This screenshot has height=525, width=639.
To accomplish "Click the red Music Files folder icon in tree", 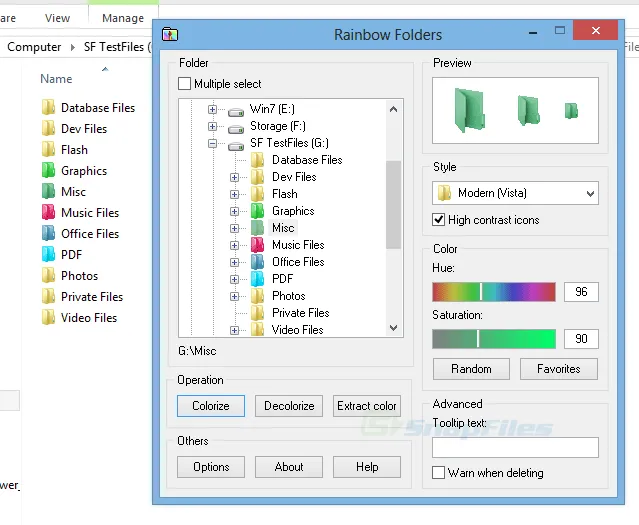I will click(x=257, y=245).
